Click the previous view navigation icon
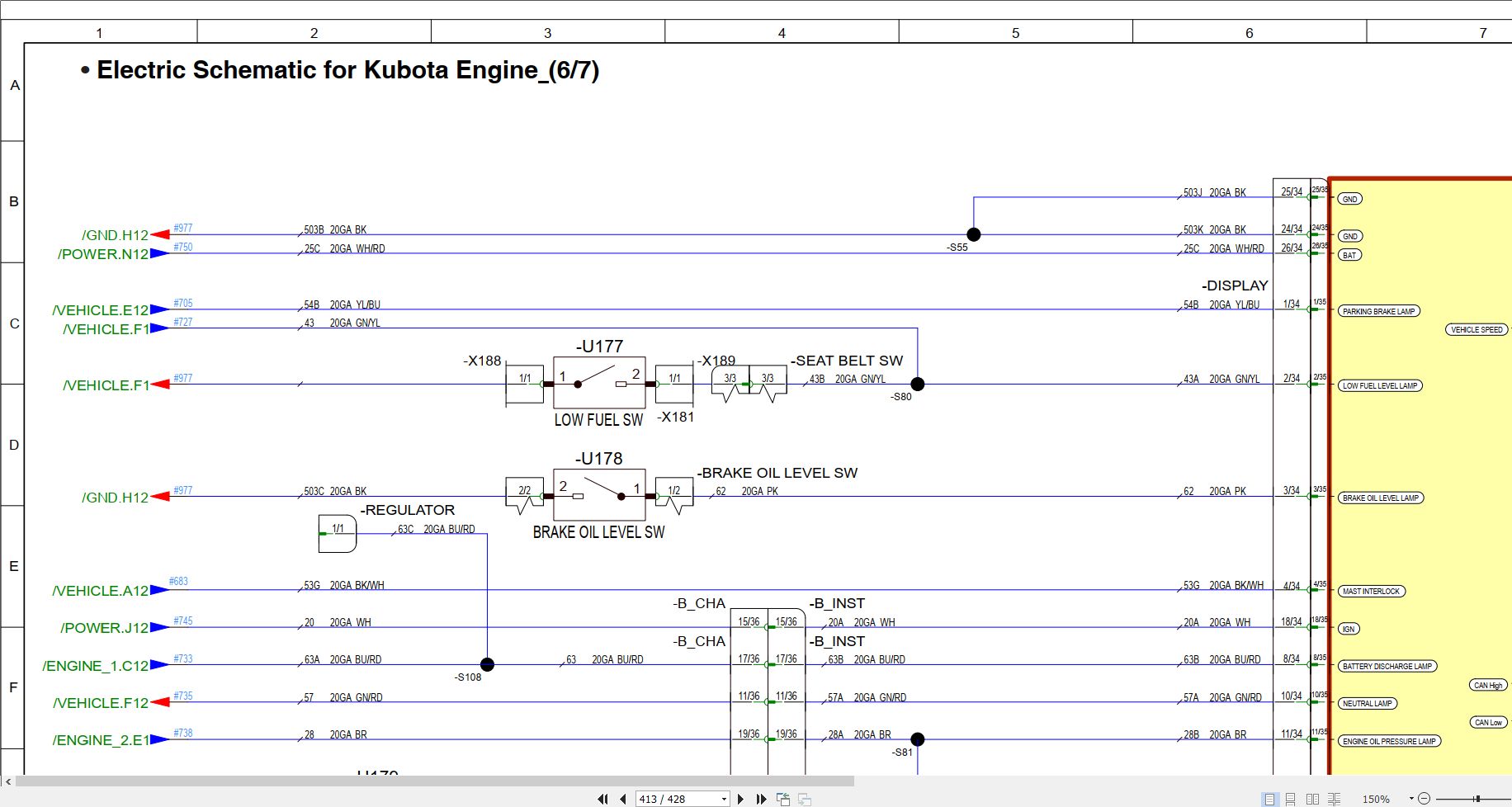Image resolution: width=1512 pixels, height=807 pixels. tap(783, 799)
